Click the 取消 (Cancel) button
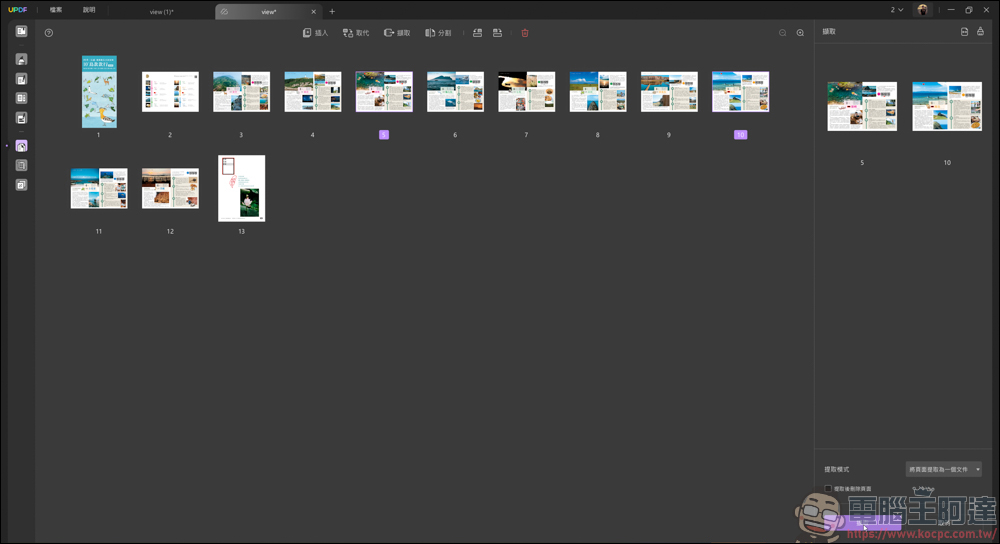Viewport: 1000px width, 544px height. point(944,522)
